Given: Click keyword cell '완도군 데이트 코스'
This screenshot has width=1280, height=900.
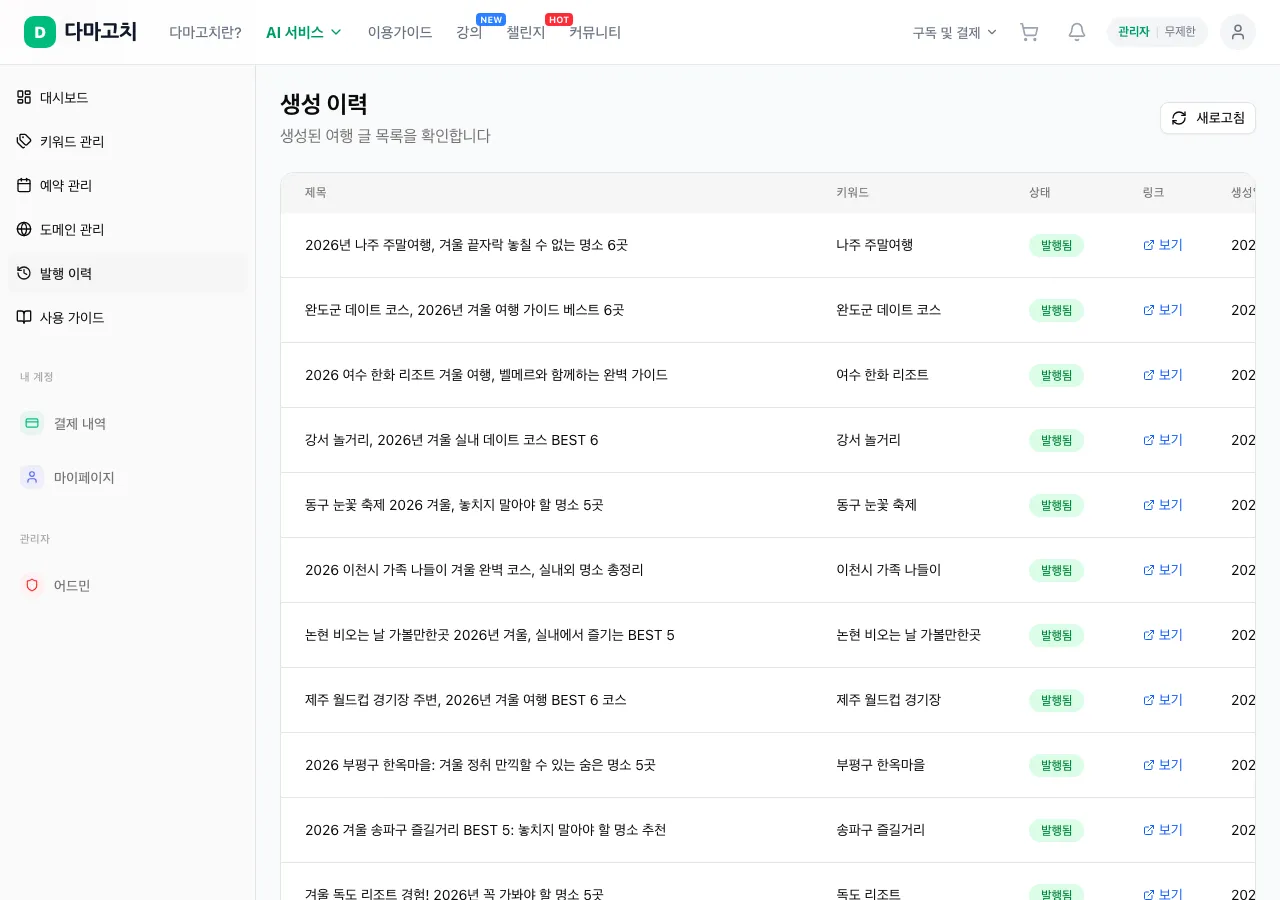Looking at the screenshot, I should tap(888, 310).
